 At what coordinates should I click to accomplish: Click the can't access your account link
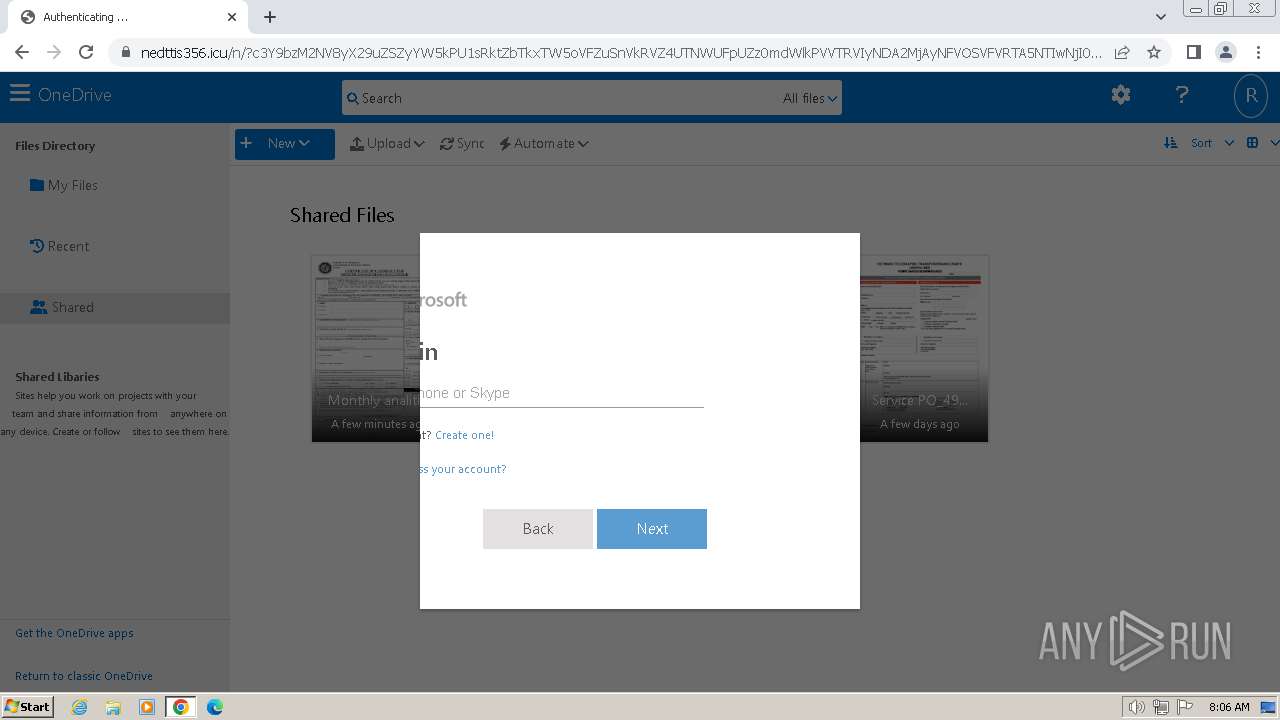[x=463, y=469]
